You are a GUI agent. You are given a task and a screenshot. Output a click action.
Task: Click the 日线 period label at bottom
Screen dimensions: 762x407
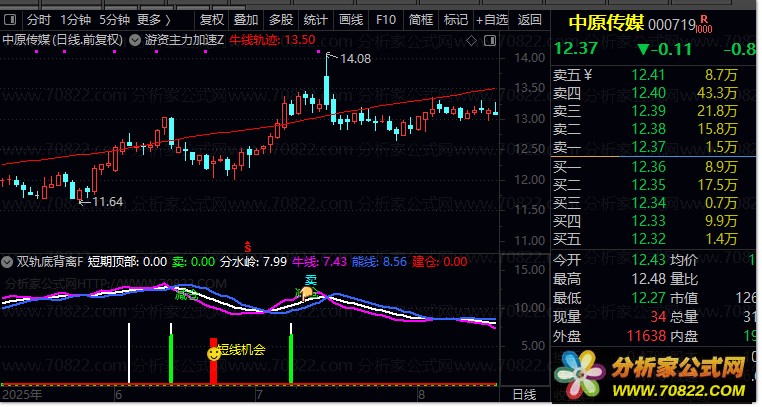tap(524, 395)
